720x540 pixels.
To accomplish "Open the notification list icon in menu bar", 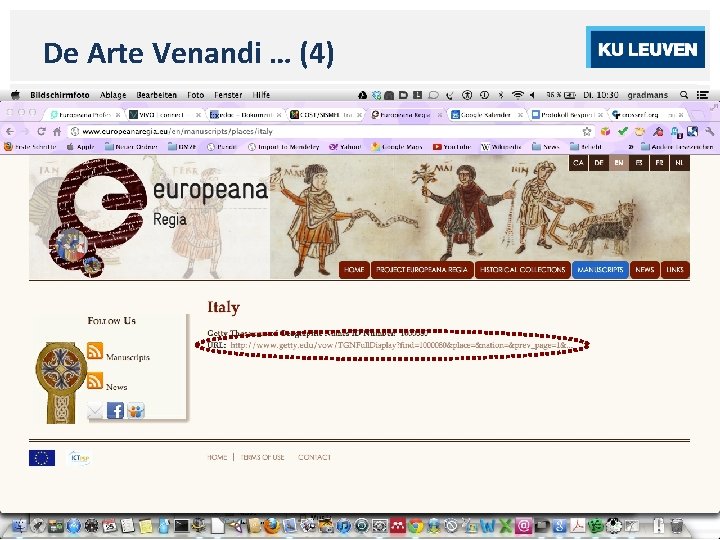I will pyautogui.click(x=702, y=95).
